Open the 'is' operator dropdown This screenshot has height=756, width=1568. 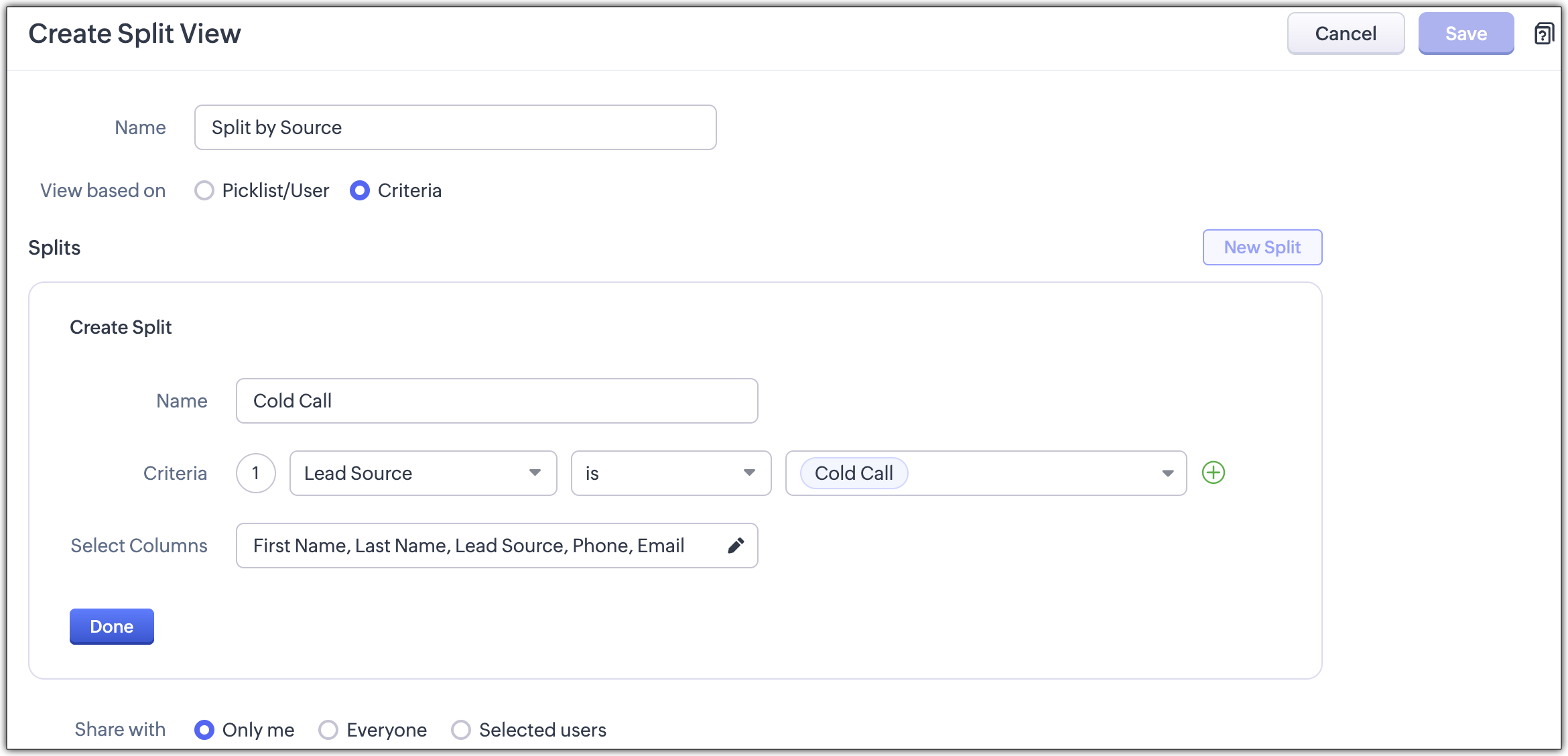pyautogui.click(x=671, y=473)
